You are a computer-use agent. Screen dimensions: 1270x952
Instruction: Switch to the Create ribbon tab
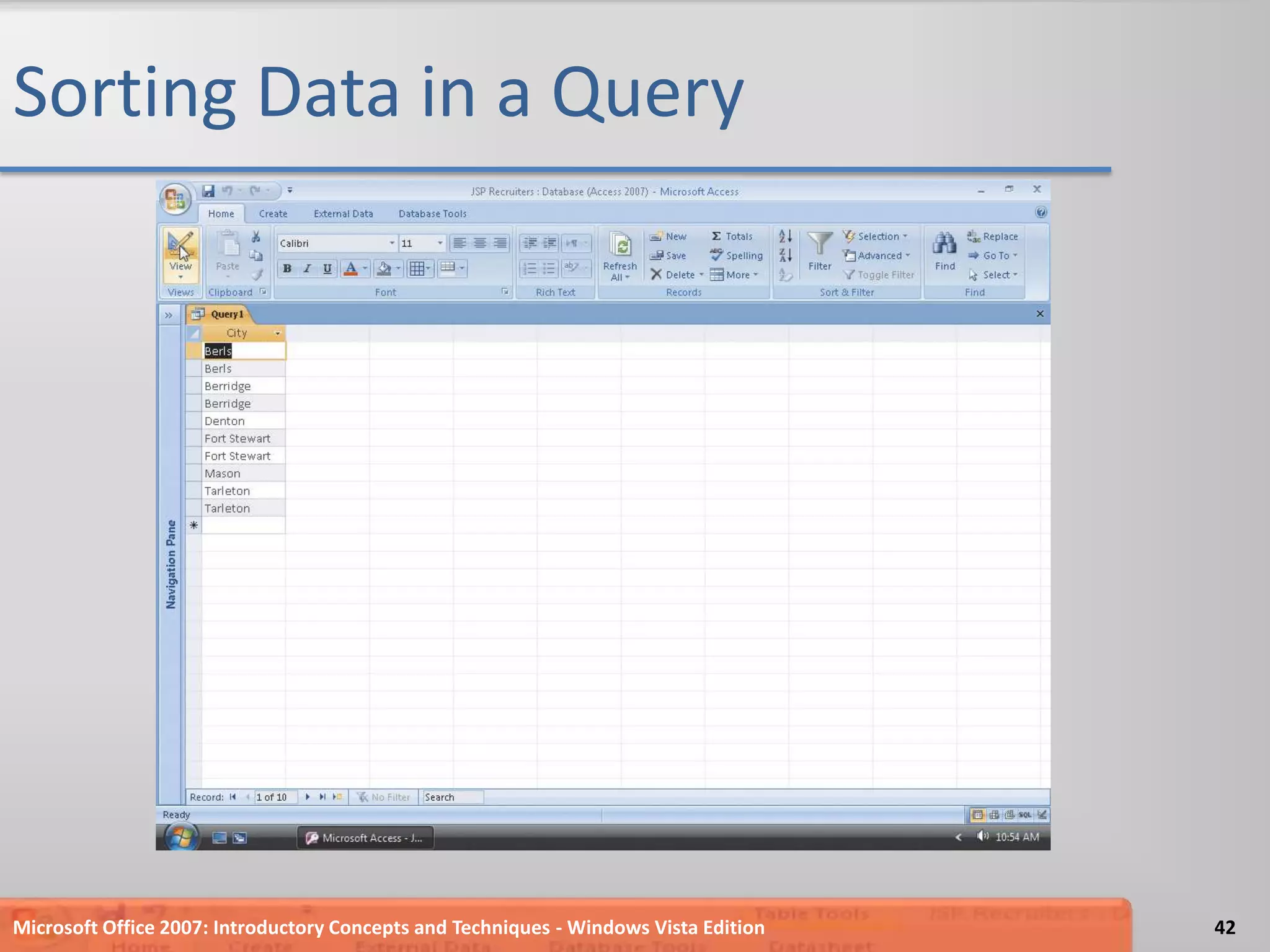click(273, 214)
